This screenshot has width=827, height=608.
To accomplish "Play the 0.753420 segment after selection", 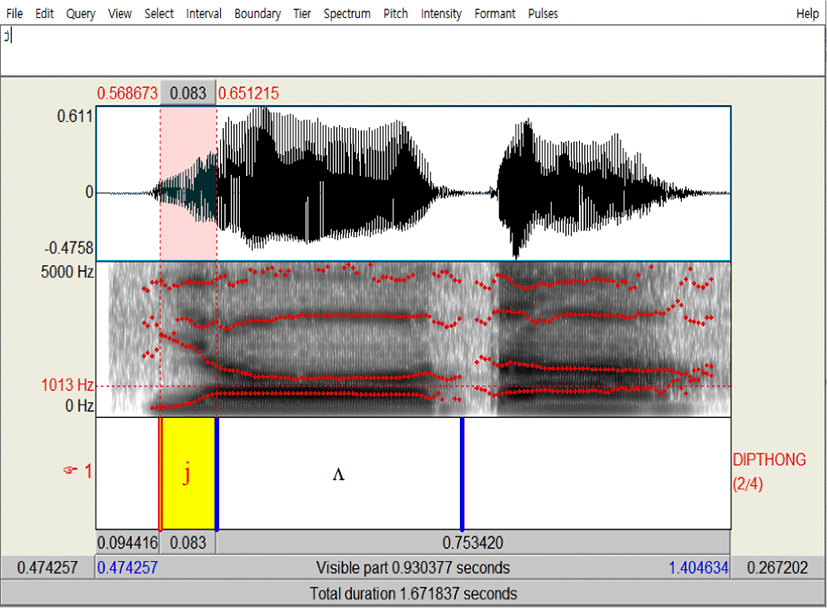I will (x=473, y=542).
